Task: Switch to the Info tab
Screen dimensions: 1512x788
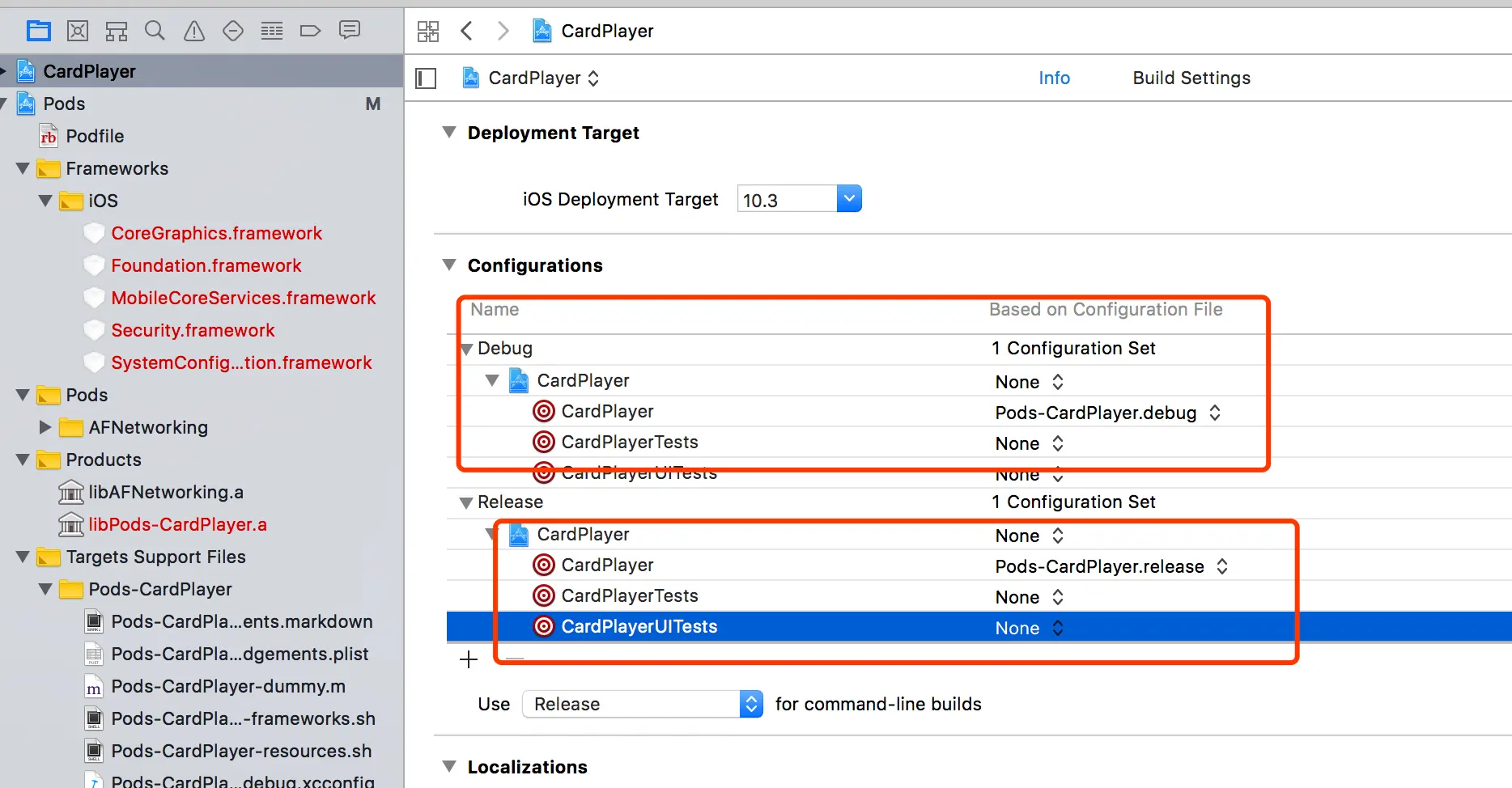Action: tap(1054, 78)
